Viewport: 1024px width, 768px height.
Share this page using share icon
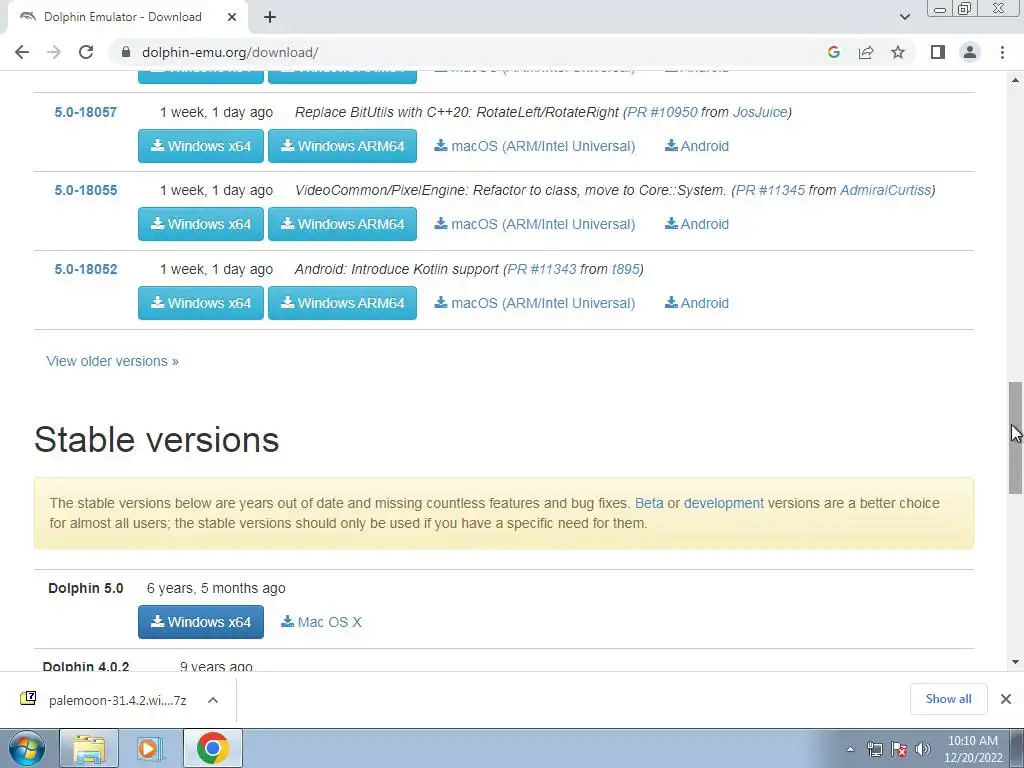click(x=866, y=52)
